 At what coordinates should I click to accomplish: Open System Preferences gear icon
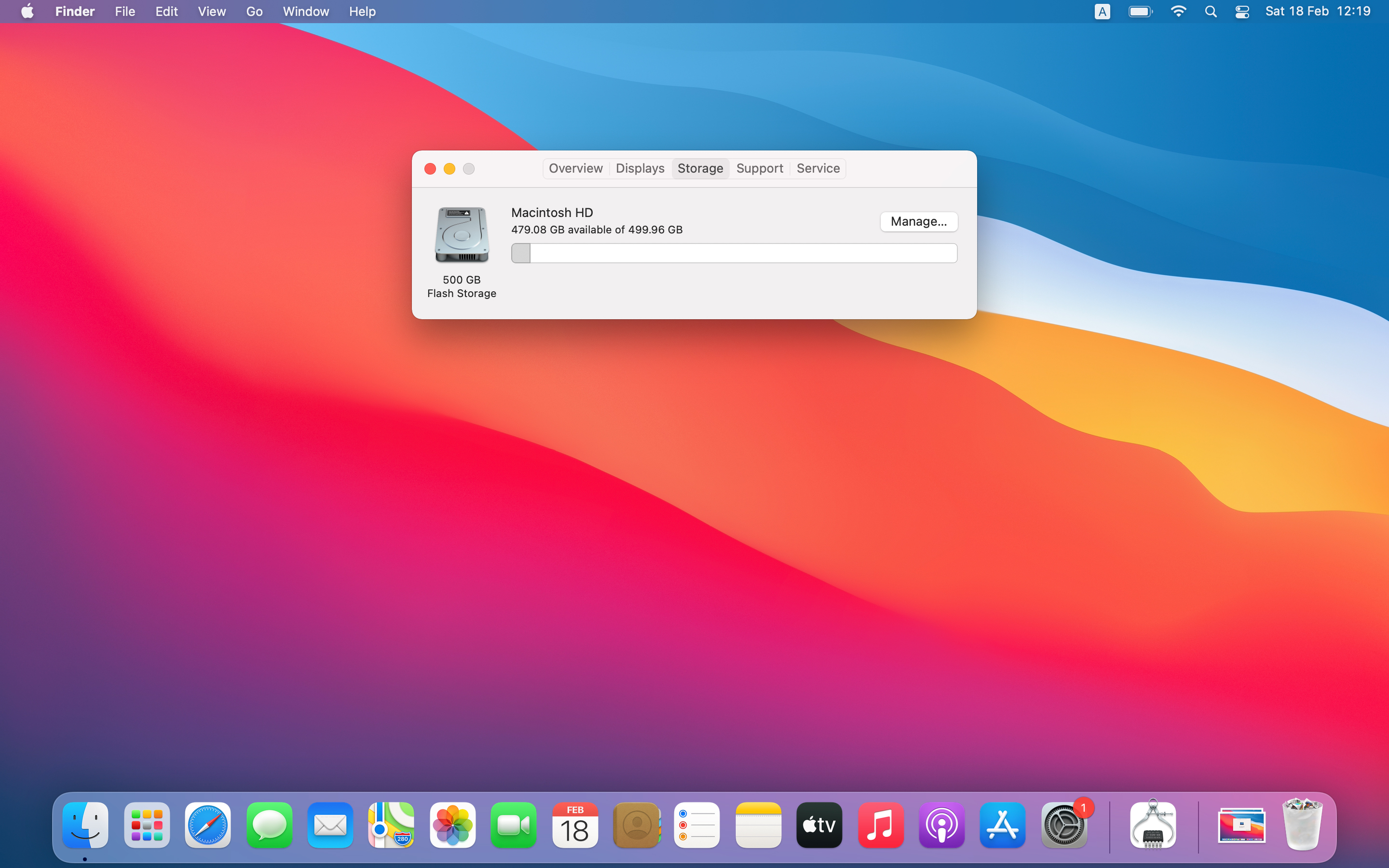pyautogui.click(x=1063, y=826)
